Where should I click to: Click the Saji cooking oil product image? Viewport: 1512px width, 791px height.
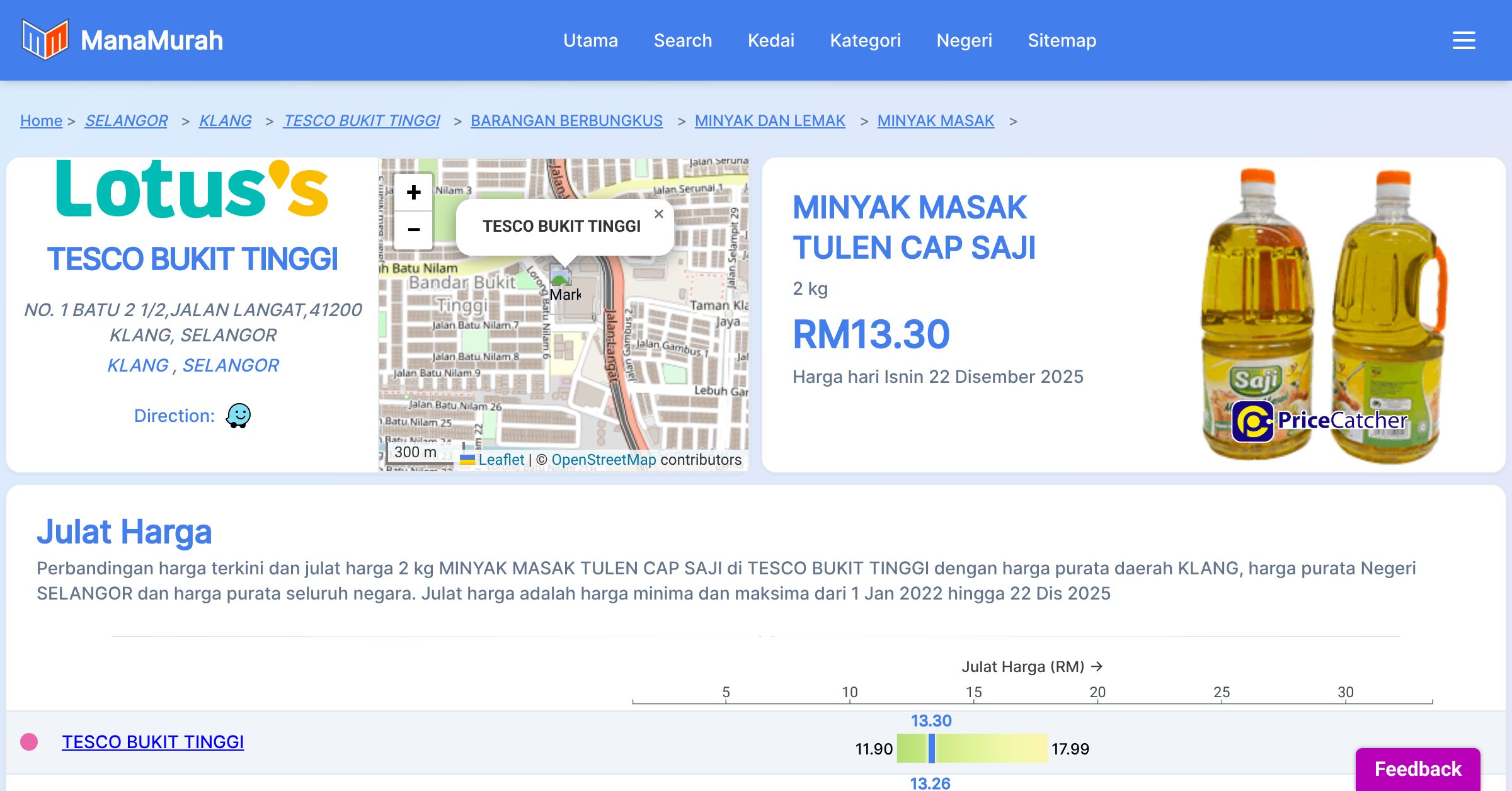[x=1322, y=315]
